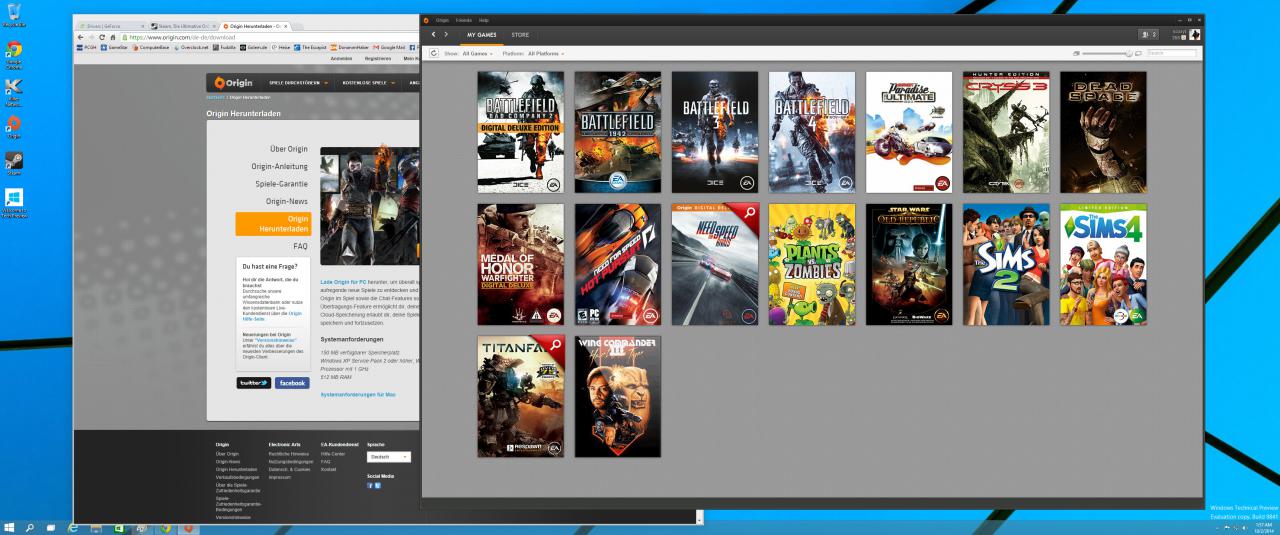Image resolution: width=1280 pixels, height=535 pixels.
Task: Click the Origin logo on the website
Action: (x=232, y=82)
